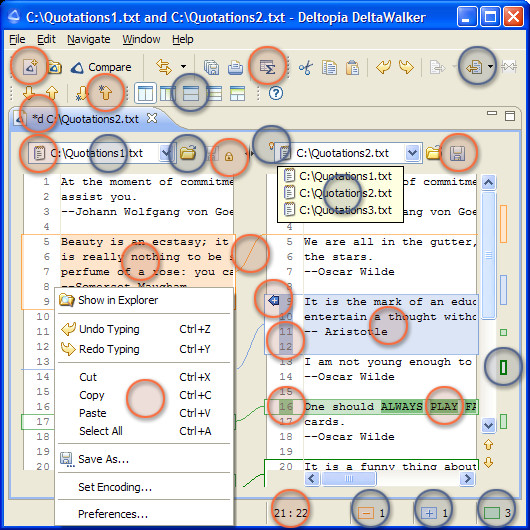
Task: Open the differences summary report icon
Action: pos(267,67)
